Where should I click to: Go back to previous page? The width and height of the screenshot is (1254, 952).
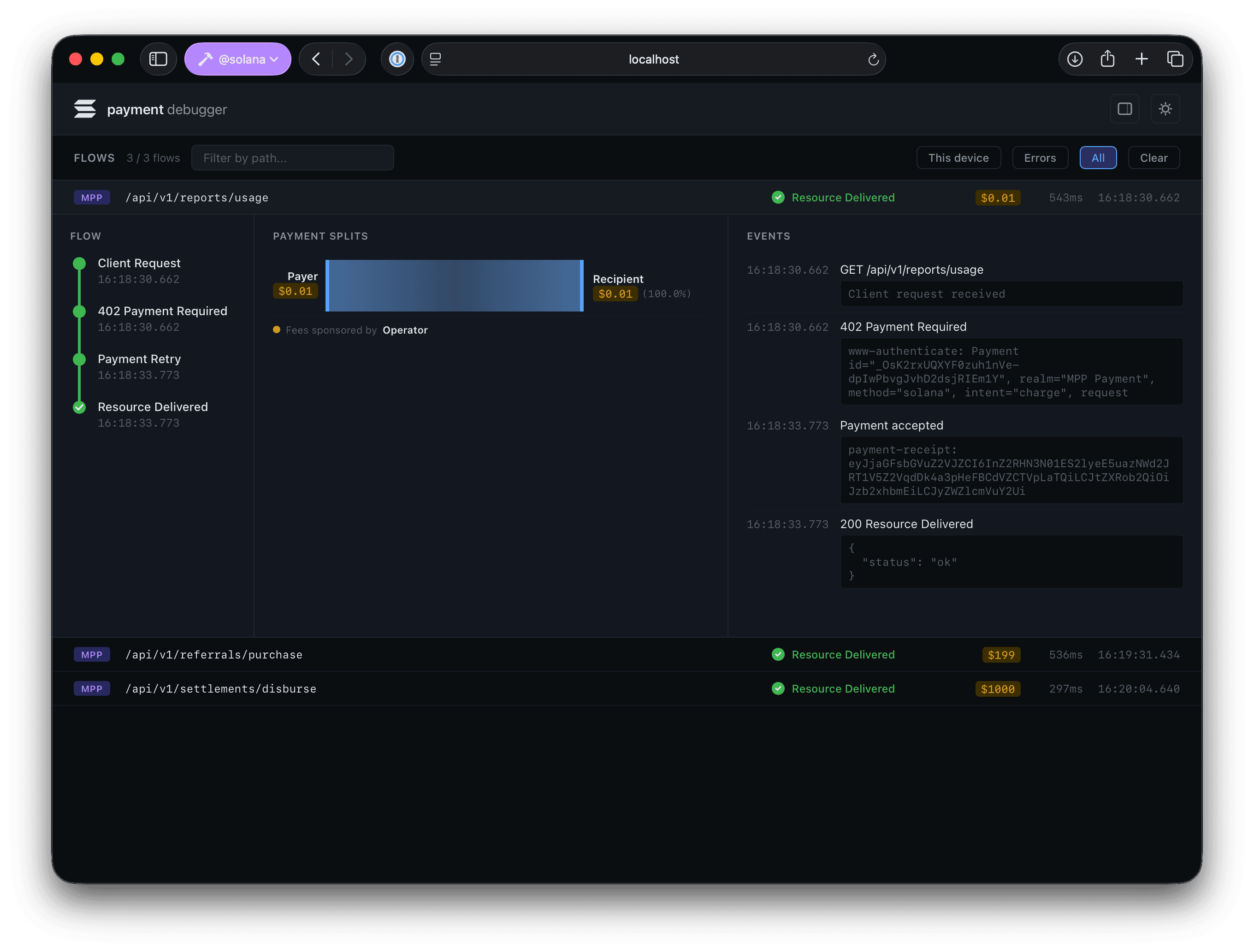tap(316, 59)
